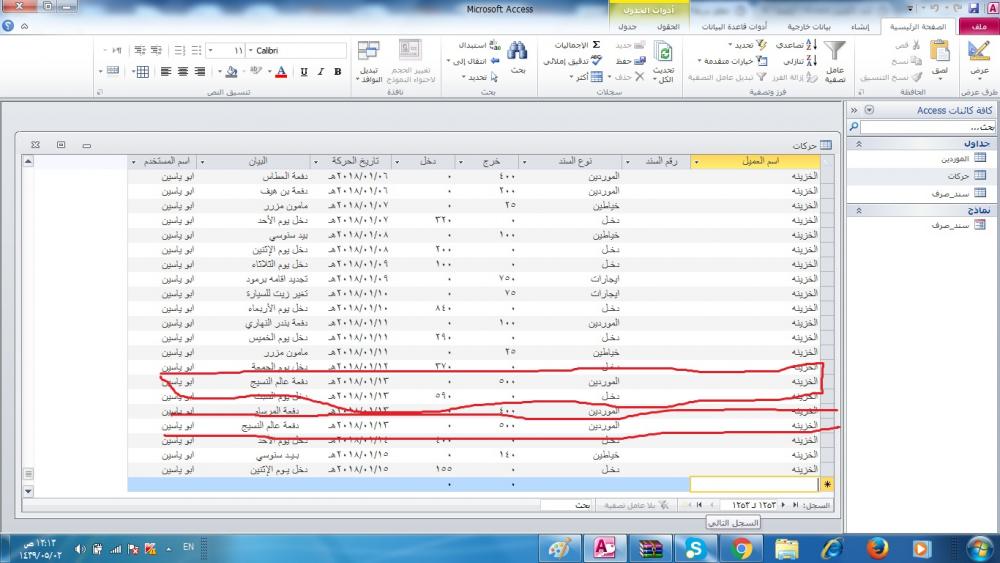Open خرج column filter arrow
1000x563 pixels.
pos(460,162)
